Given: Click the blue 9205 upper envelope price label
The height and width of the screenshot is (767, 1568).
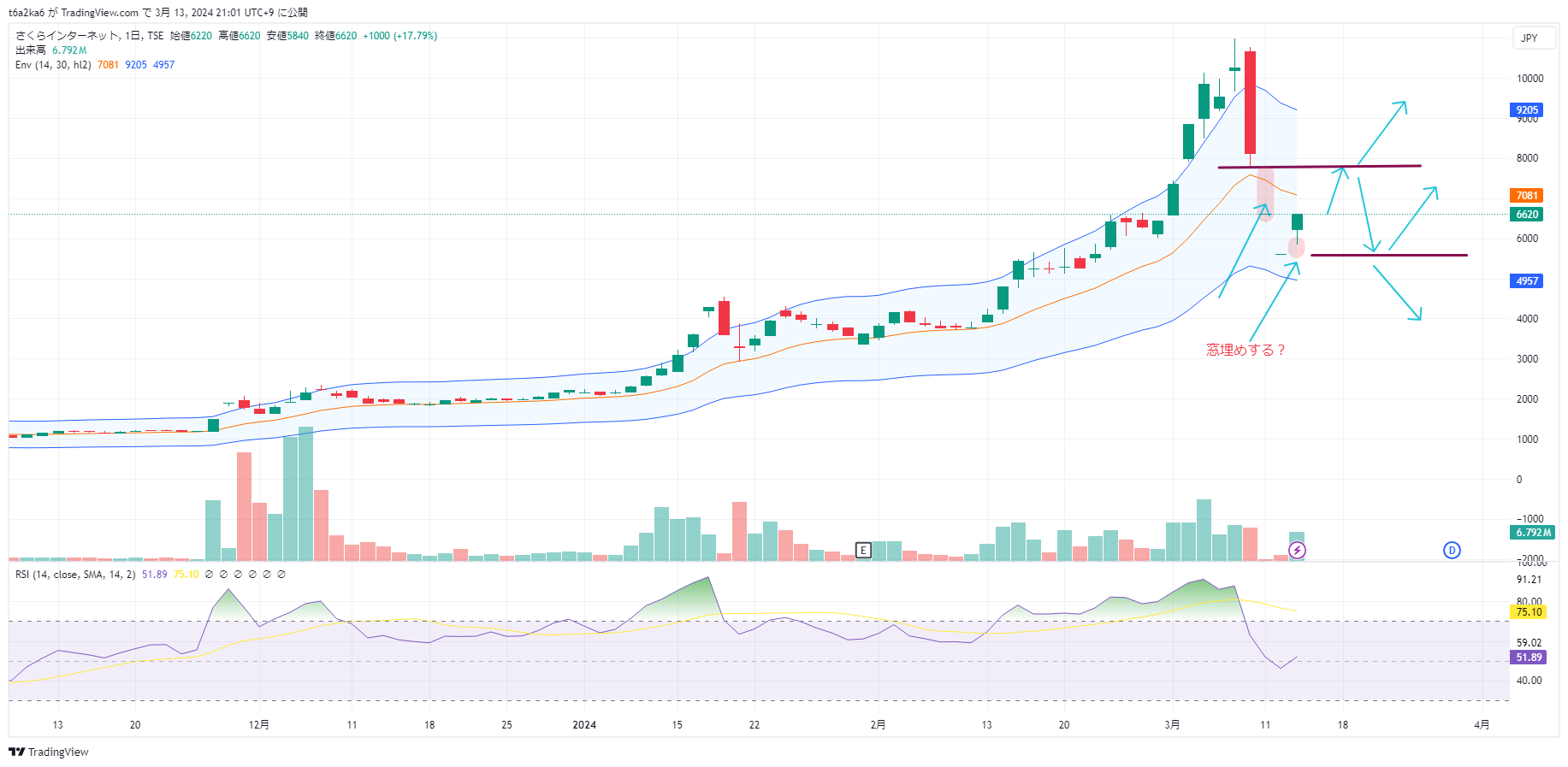Looking at the screenshot, I should 1527,109.
